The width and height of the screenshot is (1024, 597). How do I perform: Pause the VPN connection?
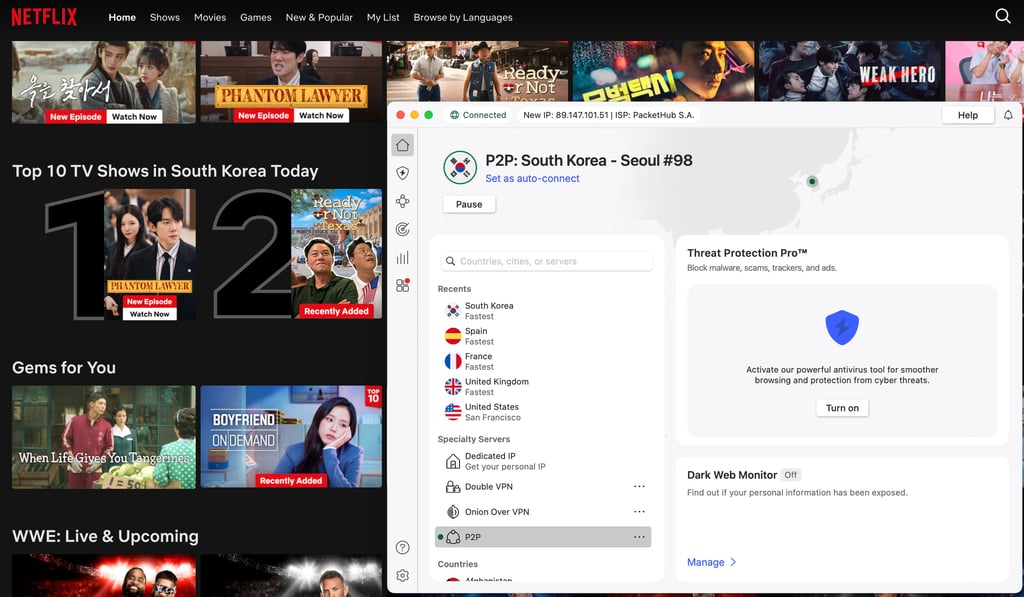tap(469, 204)
